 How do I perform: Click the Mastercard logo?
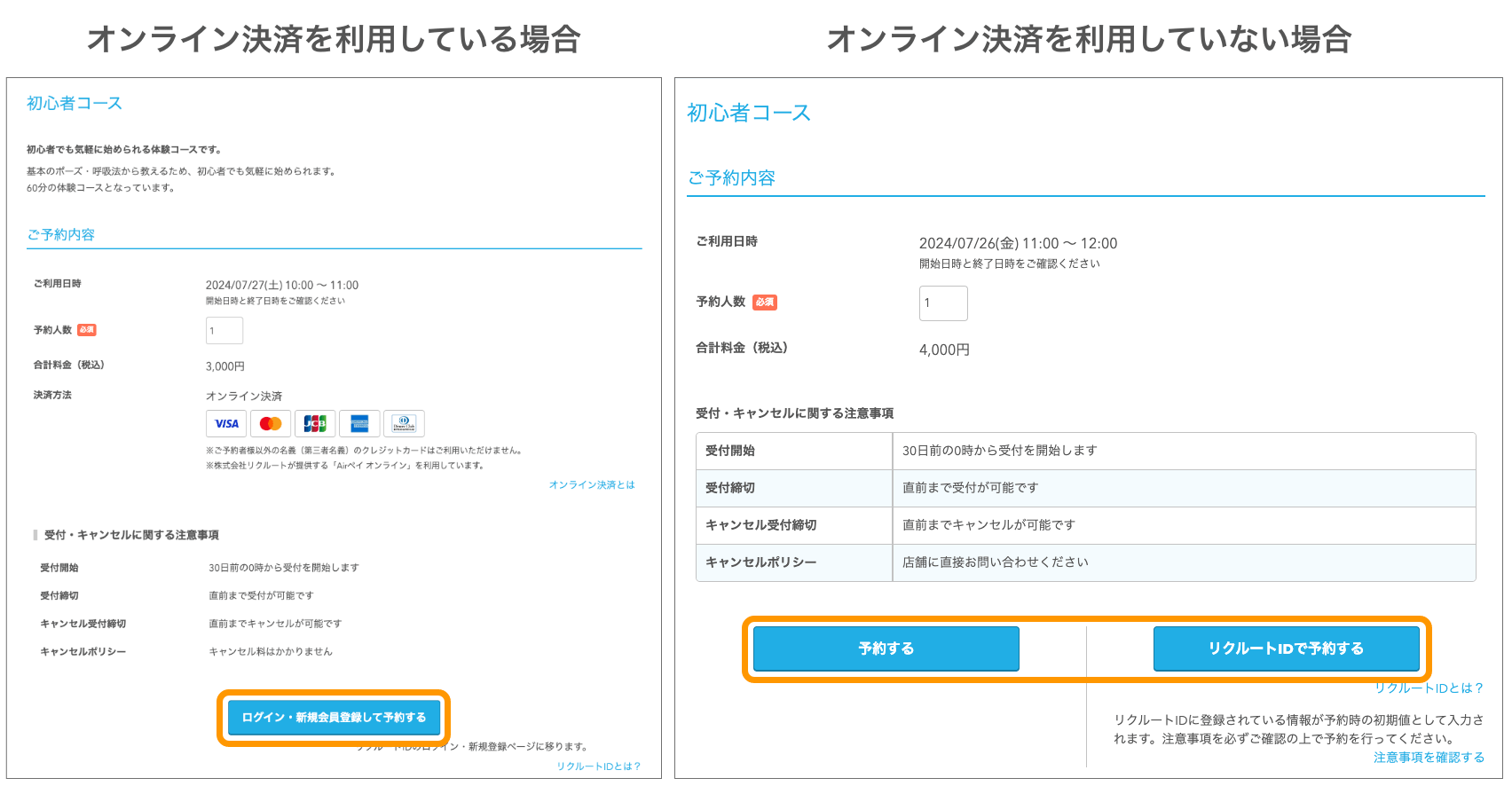(271, 424)
